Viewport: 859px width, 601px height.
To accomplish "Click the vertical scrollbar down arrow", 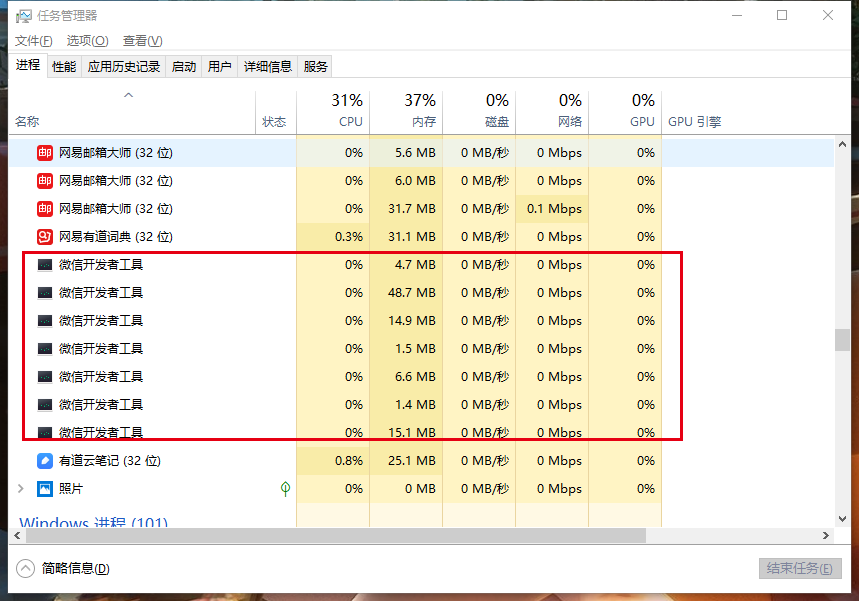I will [x=842, y=519].
